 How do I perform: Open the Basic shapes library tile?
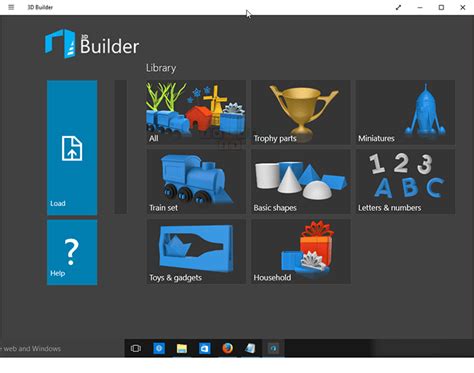[x=301, y=182]
